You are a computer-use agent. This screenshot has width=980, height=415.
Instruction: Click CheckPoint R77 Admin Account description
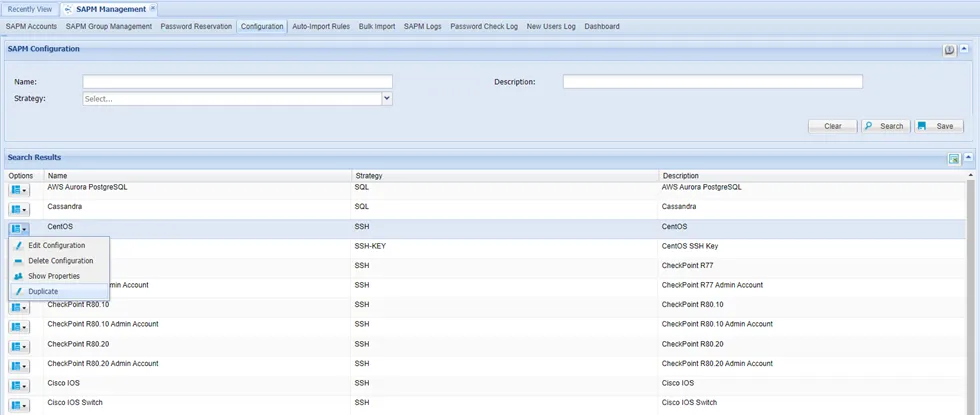click(712, 285)
